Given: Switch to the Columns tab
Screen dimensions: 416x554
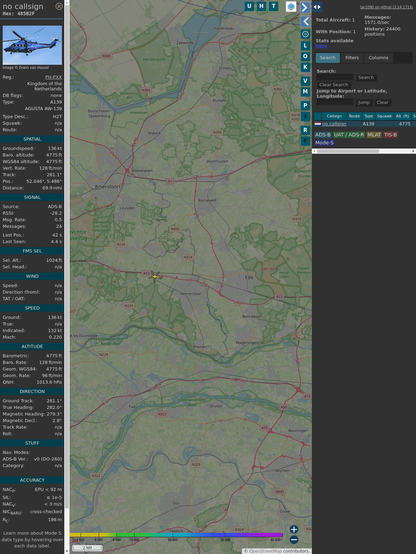Looking at the screenshot, I should pyautogui.click(x=378, y=58).
